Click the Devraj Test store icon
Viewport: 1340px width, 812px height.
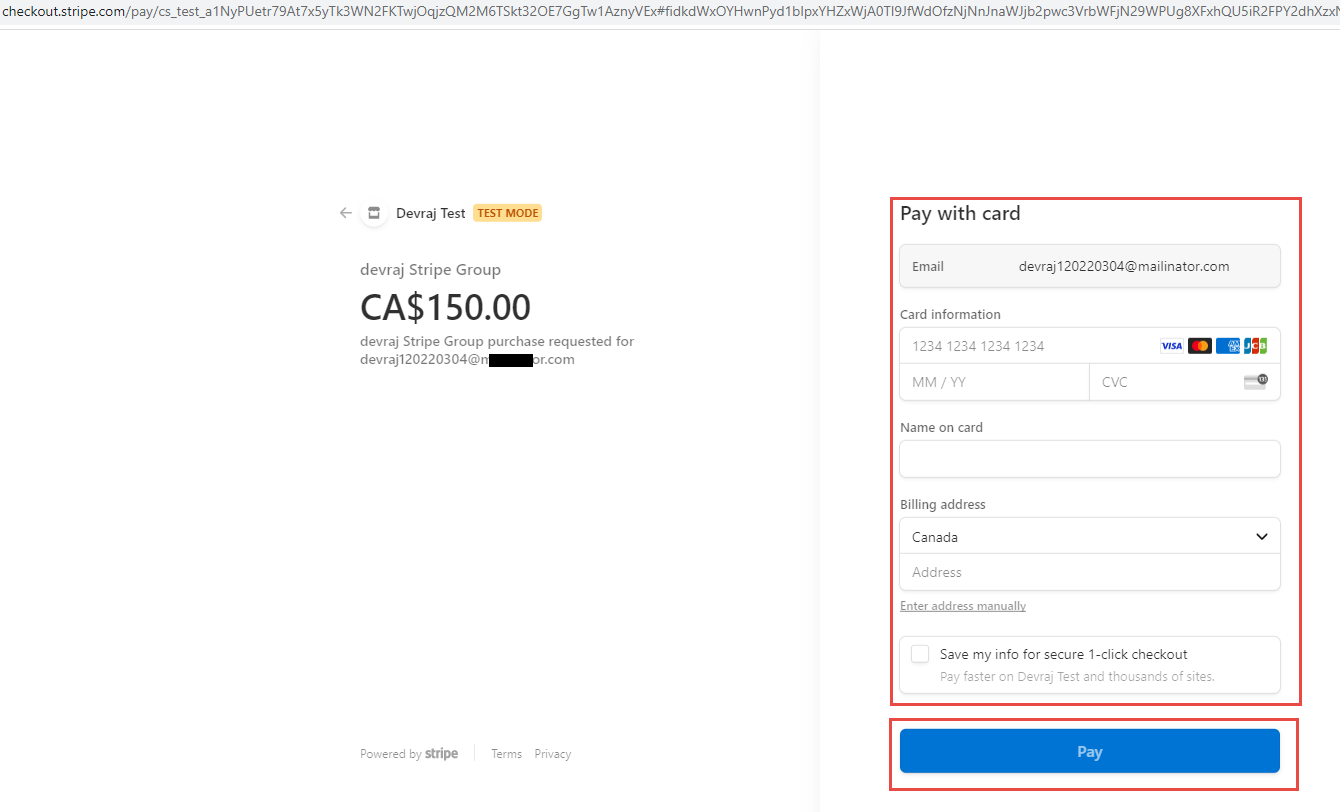click(374, 213)
